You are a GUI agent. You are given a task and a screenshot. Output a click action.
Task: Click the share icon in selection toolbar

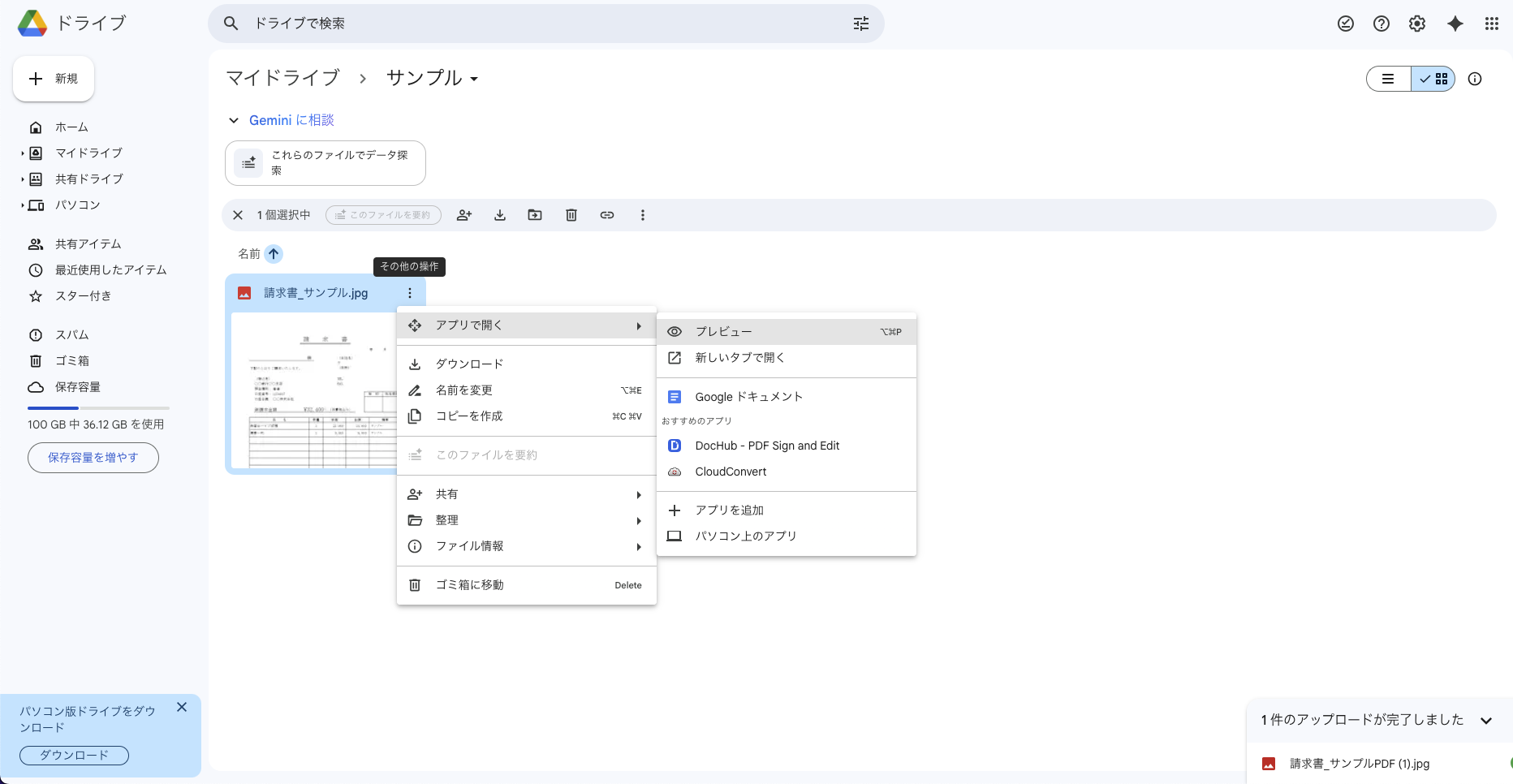[x=464, y=215]
